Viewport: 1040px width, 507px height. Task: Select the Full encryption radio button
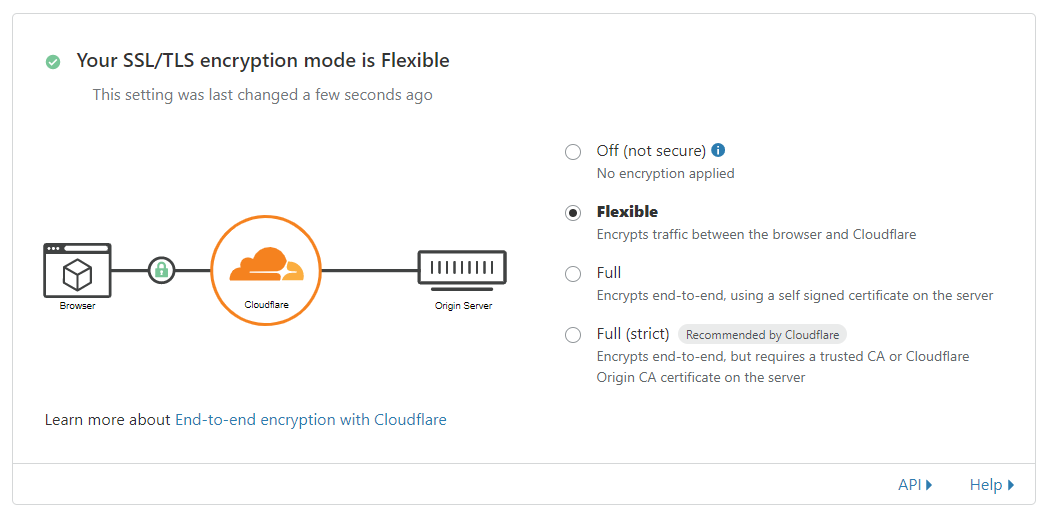pos(573,274)
